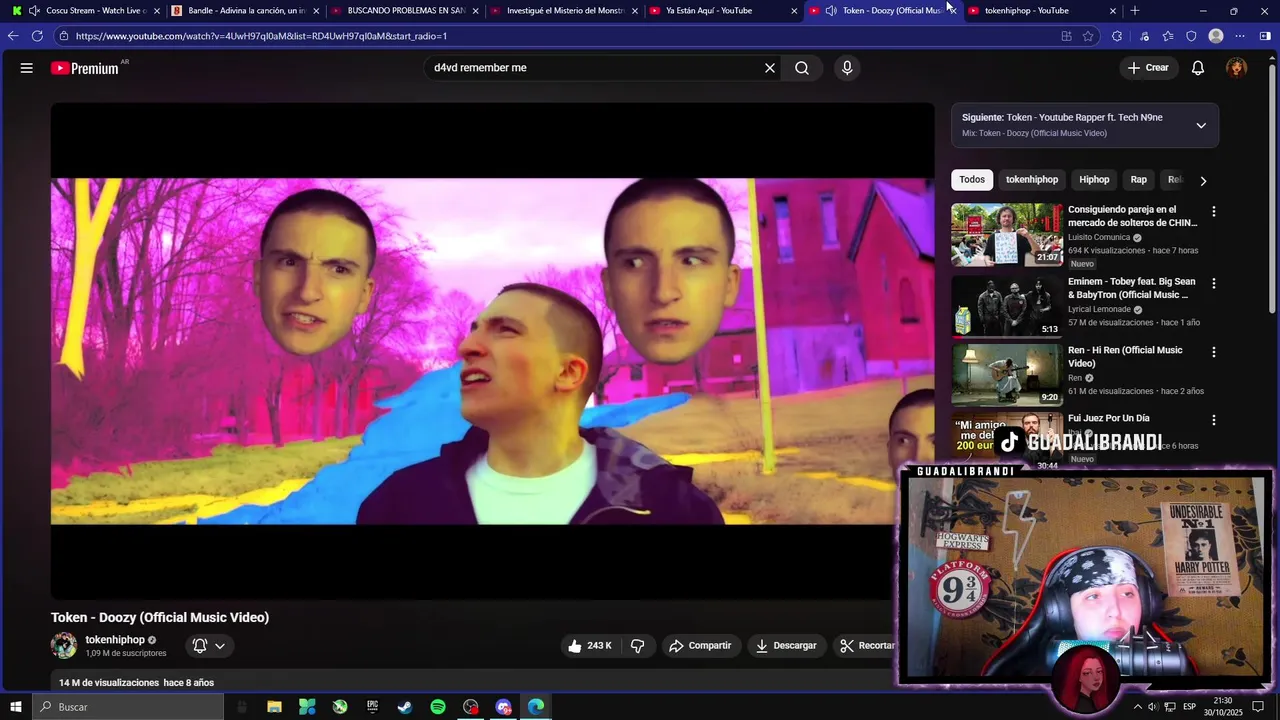Screen dimensions: 1280x720
Task: Show more filter chips with right arrow
Action: [1203, 181]
